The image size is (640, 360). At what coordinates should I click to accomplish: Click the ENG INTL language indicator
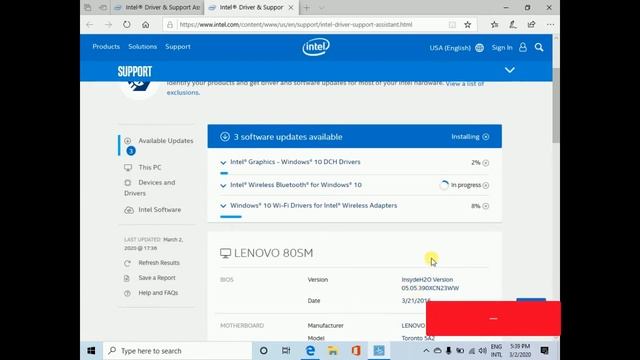[x=496, y=351]
